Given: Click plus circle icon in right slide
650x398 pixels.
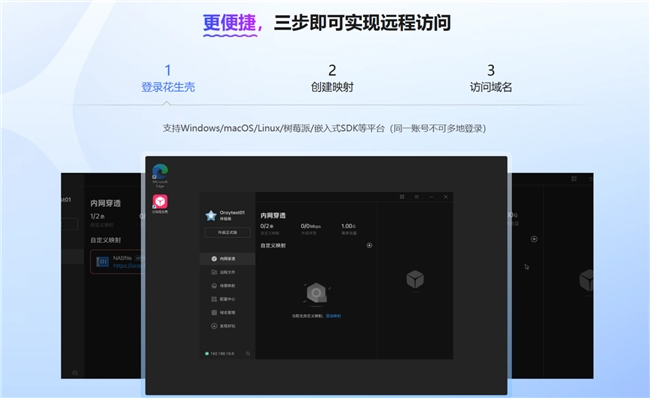Looking at the screenshot, I should [534, 239].
